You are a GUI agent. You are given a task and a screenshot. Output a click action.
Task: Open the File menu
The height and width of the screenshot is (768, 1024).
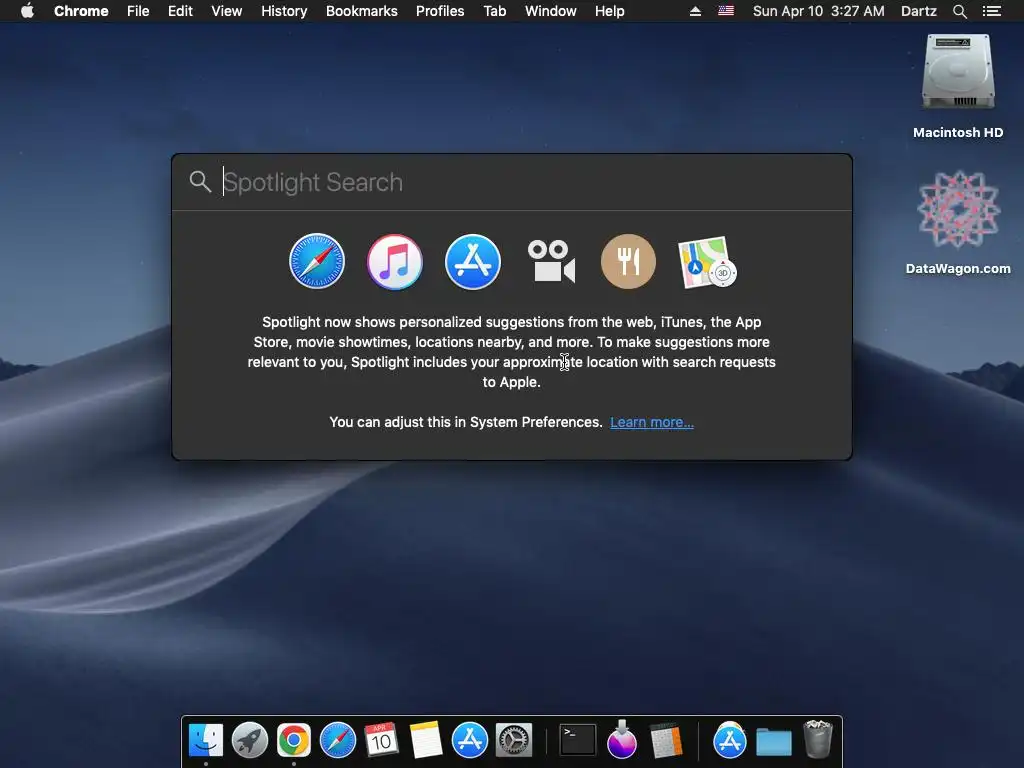138,11
